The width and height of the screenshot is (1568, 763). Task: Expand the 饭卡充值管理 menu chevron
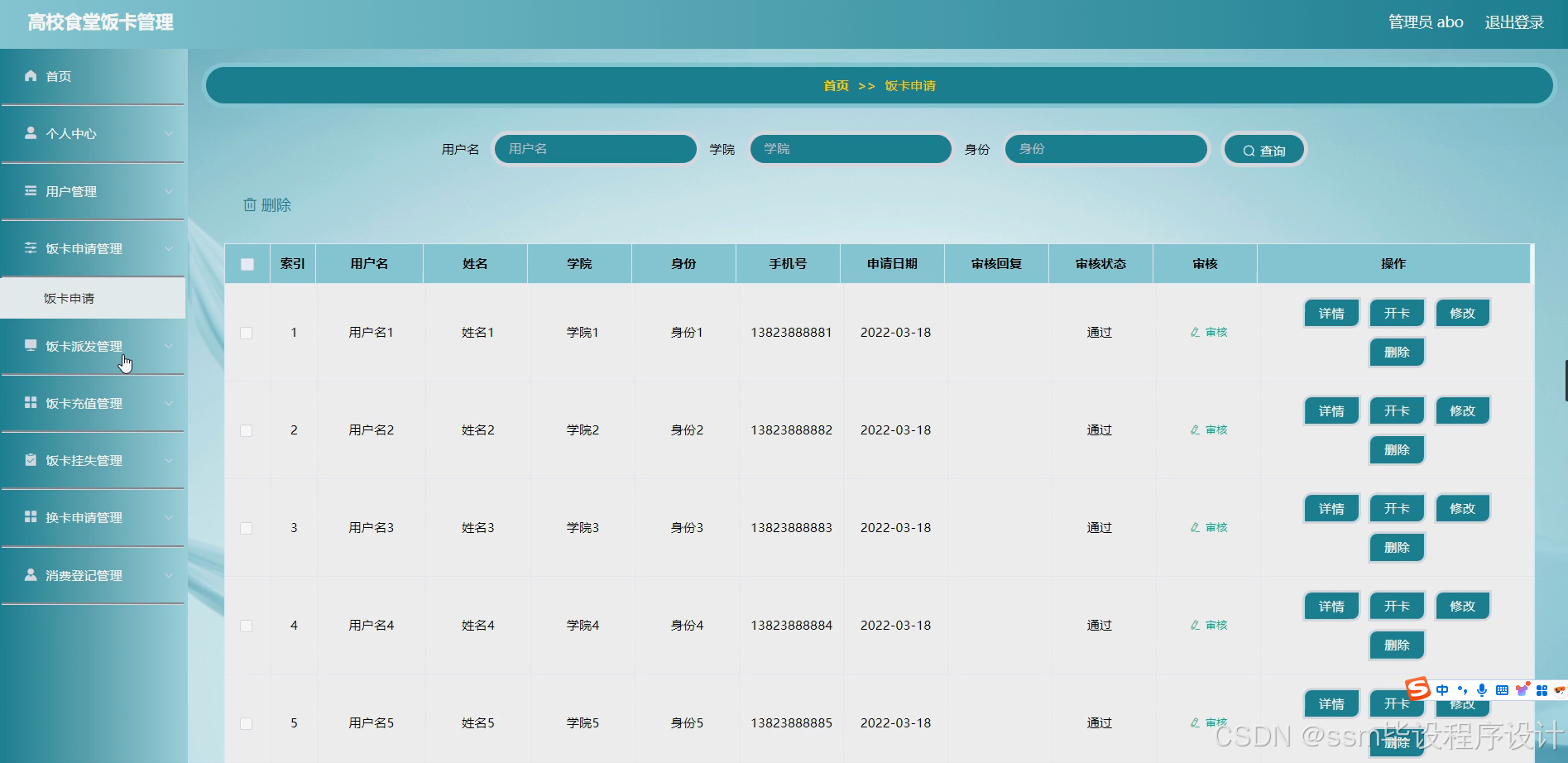(x=169, y=403)
